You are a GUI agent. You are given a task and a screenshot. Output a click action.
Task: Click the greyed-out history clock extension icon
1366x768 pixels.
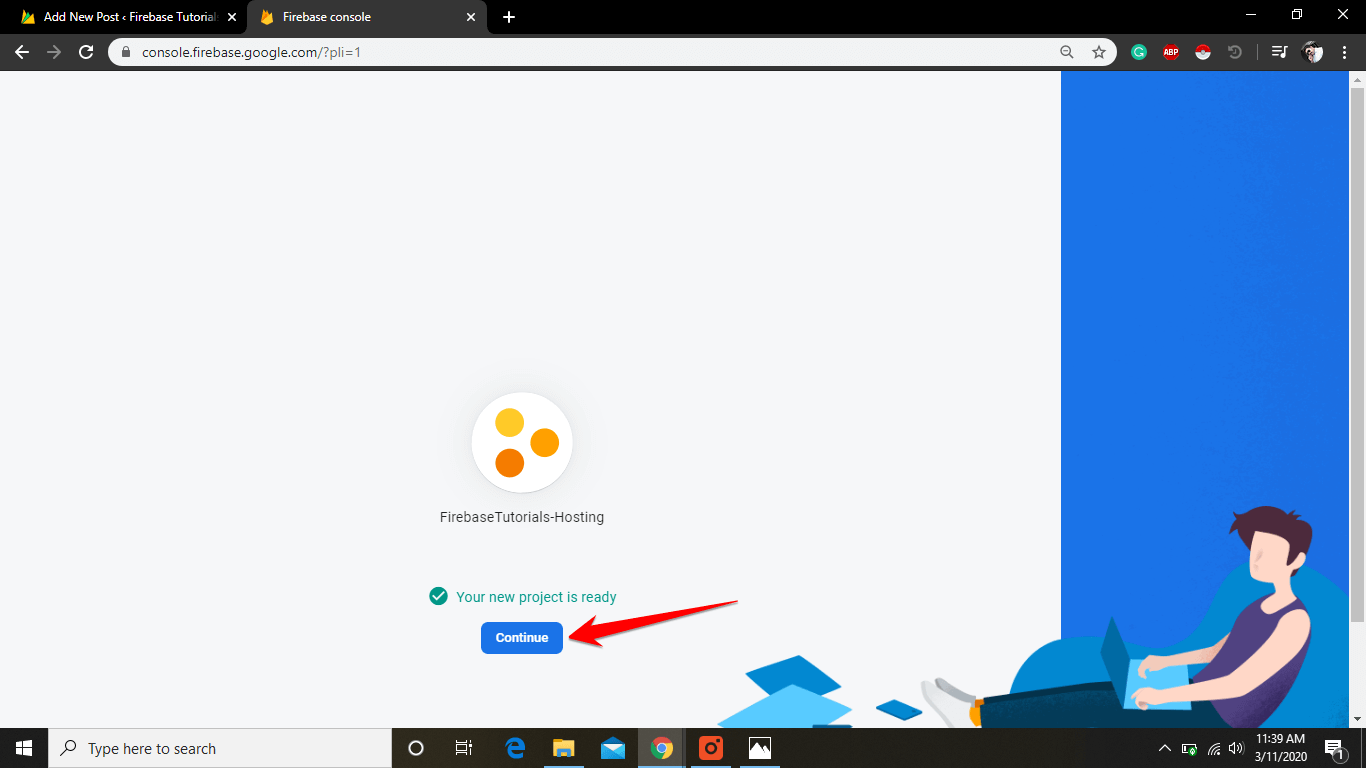[x=1235, y=52]
